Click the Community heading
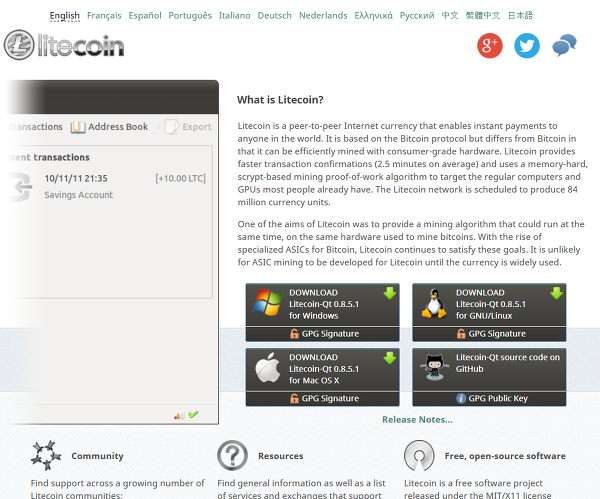Screen dimensions: 600x499 [97, 456]
